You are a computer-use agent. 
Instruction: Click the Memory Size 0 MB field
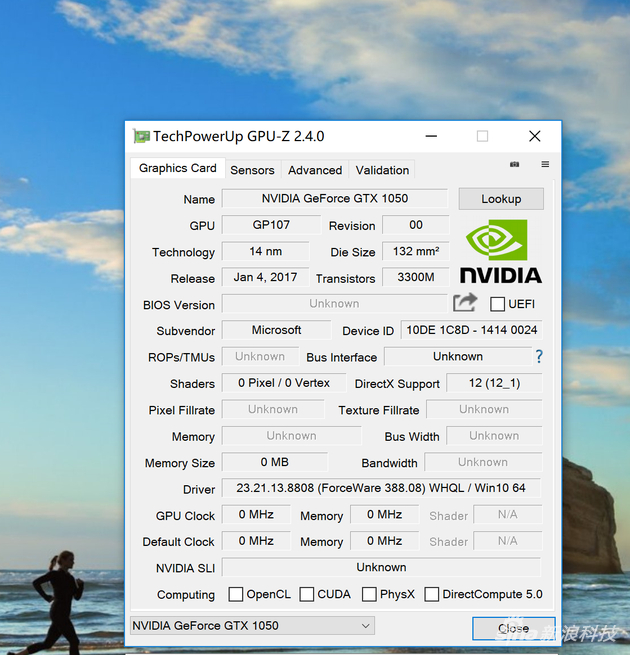[275, 462]
